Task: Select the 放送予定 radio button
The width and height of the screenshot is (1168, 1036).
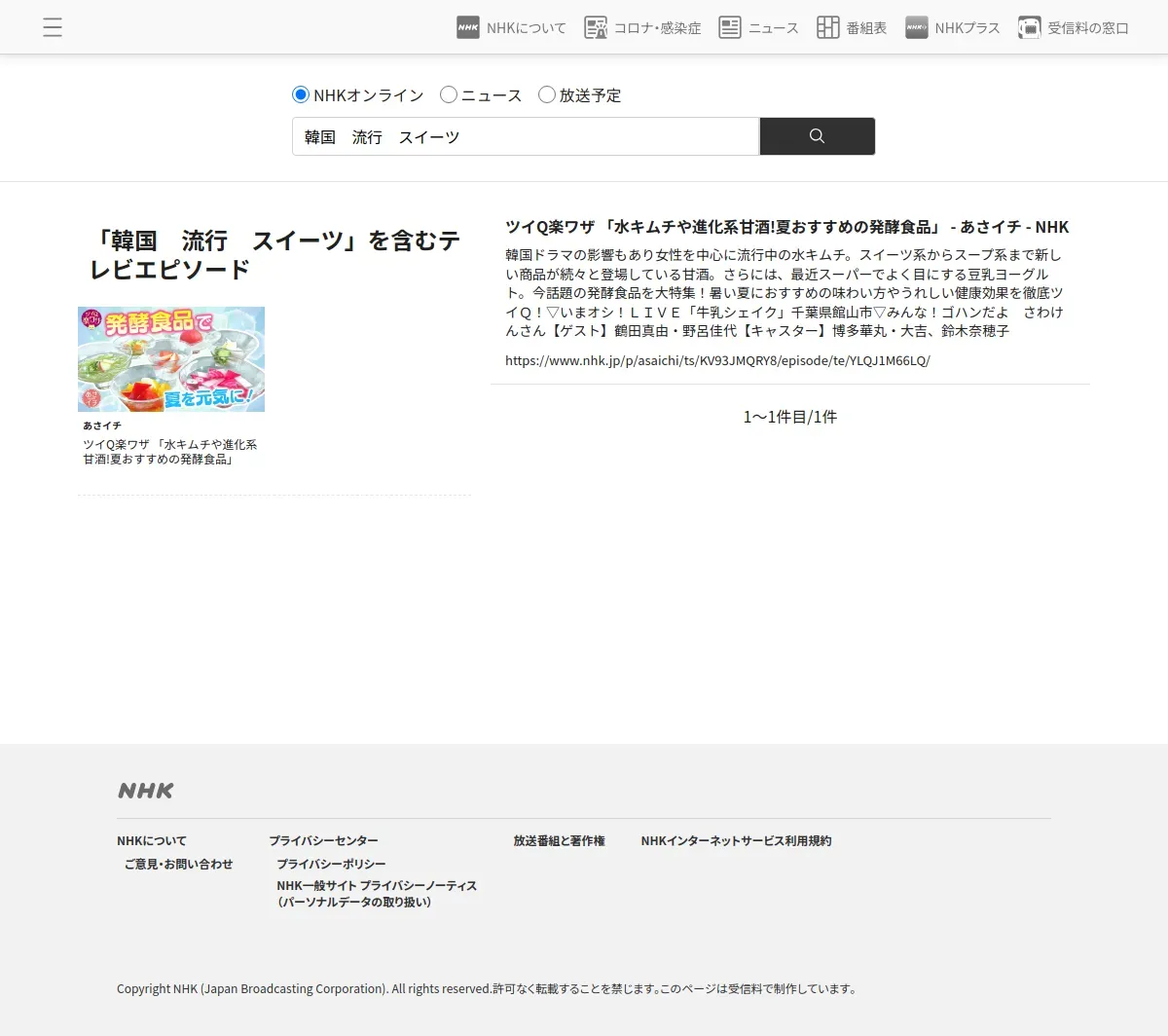Action: coord(547,94)
